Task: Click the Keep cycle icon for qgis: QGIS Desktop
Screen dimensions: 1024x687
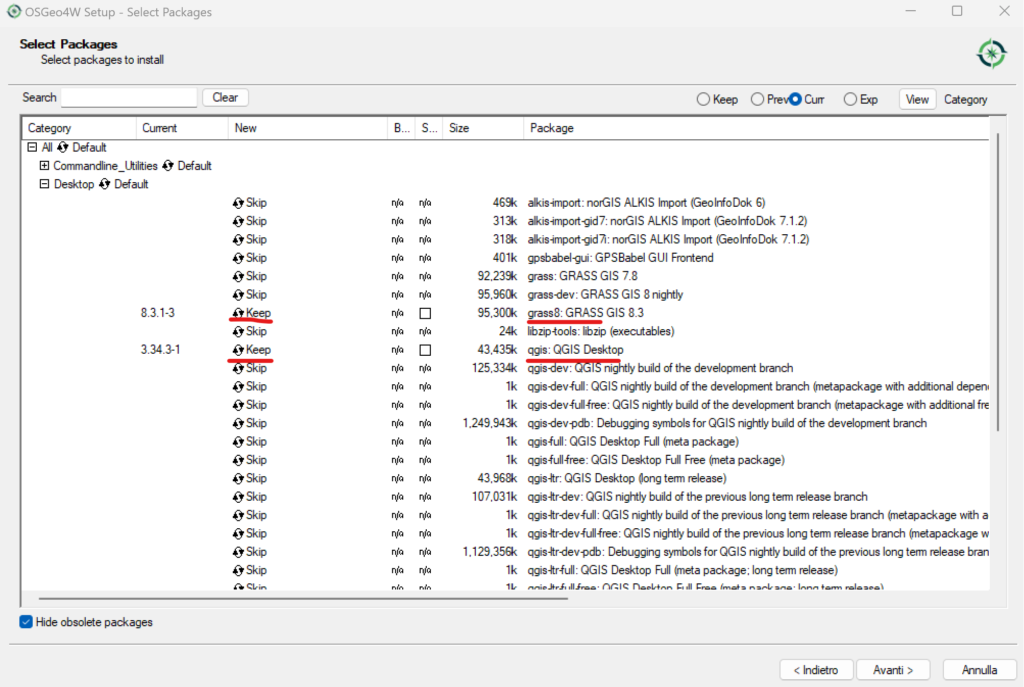Action: point(238,350)
